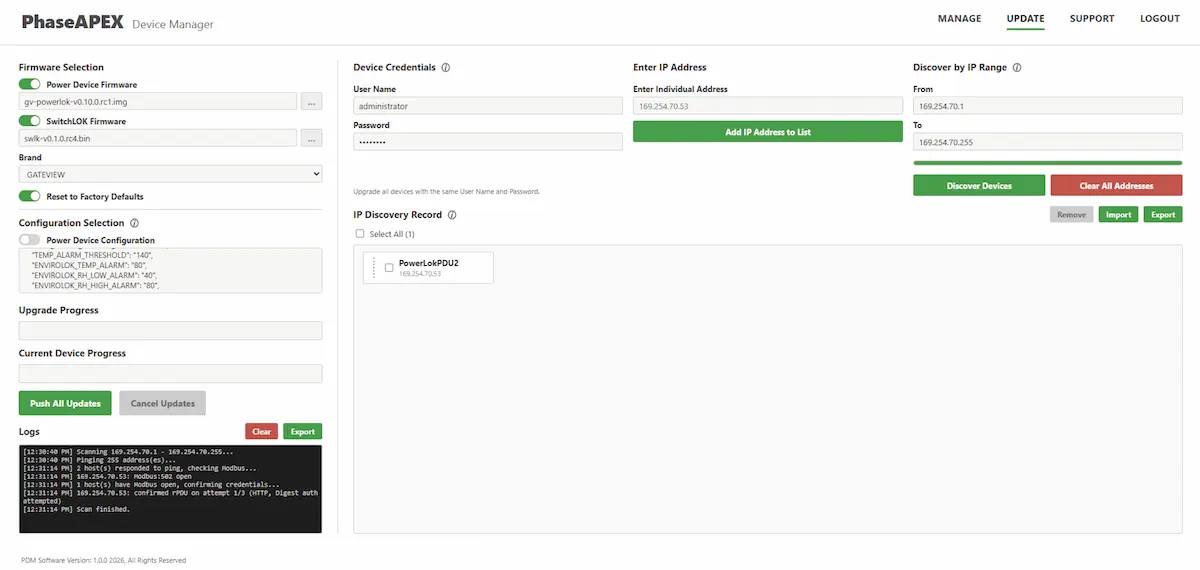Open the Brand GATEVIEW dropdown

coord(170,174)
